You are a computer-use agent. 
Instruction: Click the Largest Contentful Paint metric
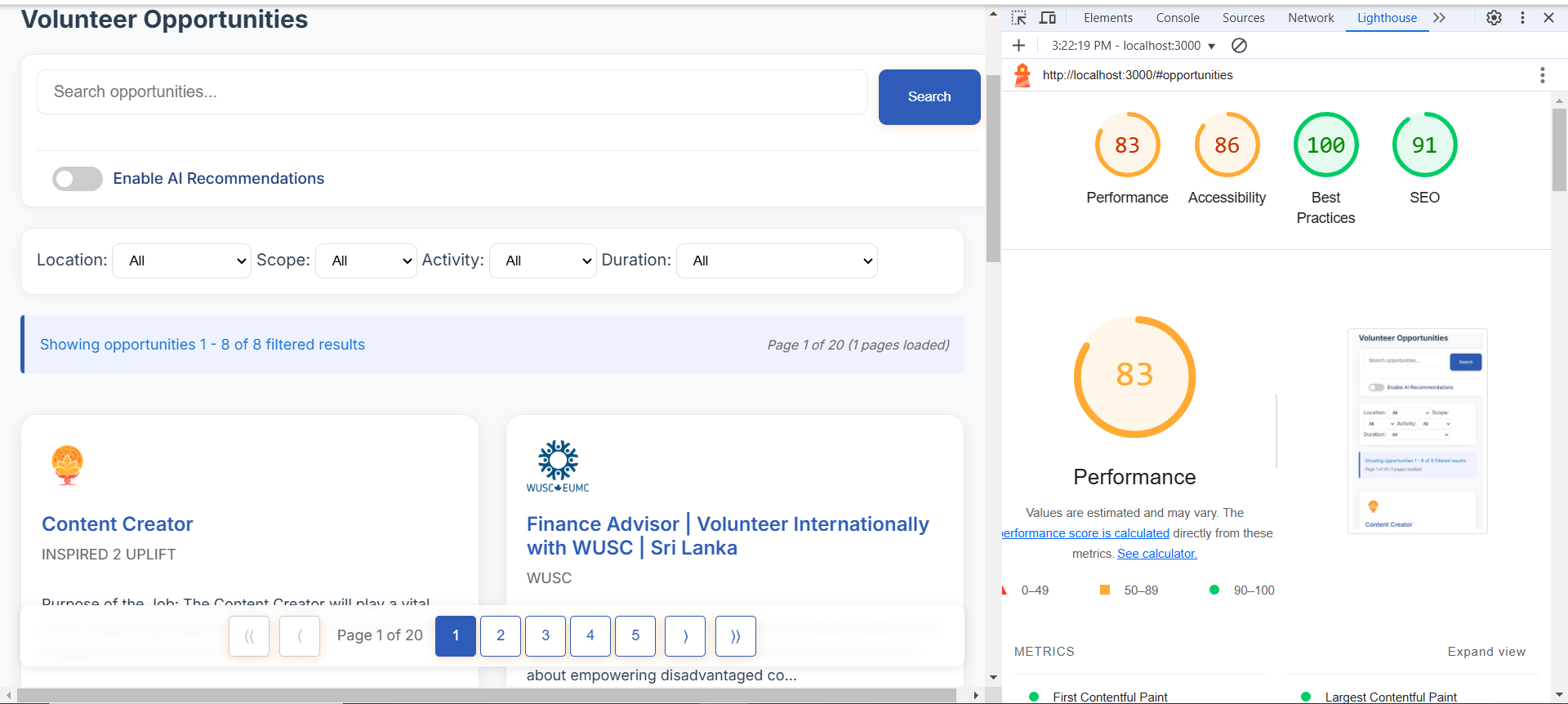point(1391,697)
